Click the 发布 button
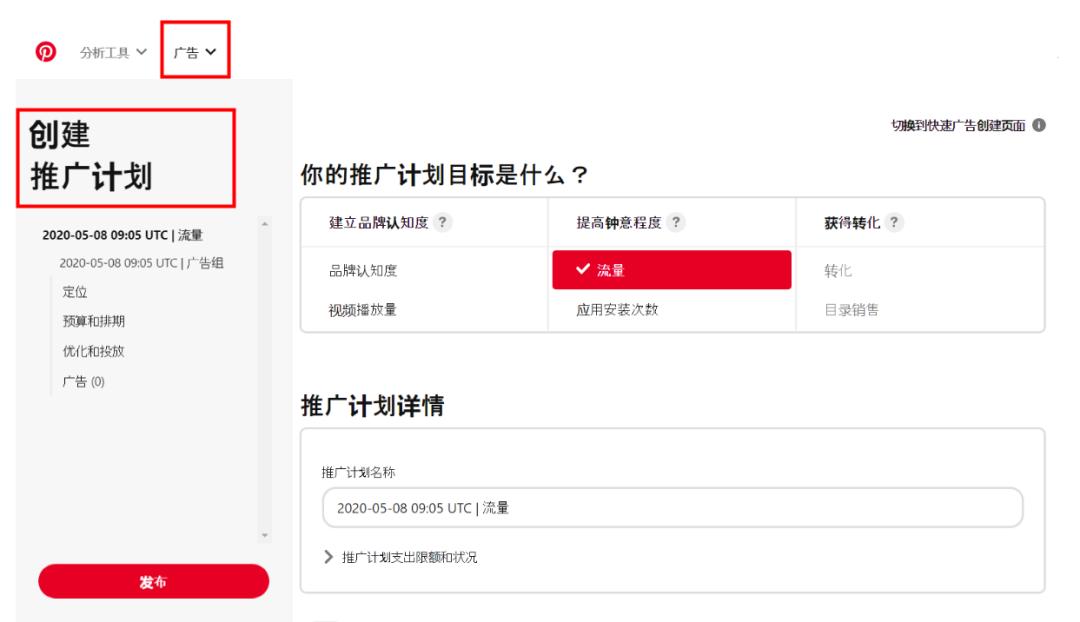1080x622 pixels. pos(153,581)
